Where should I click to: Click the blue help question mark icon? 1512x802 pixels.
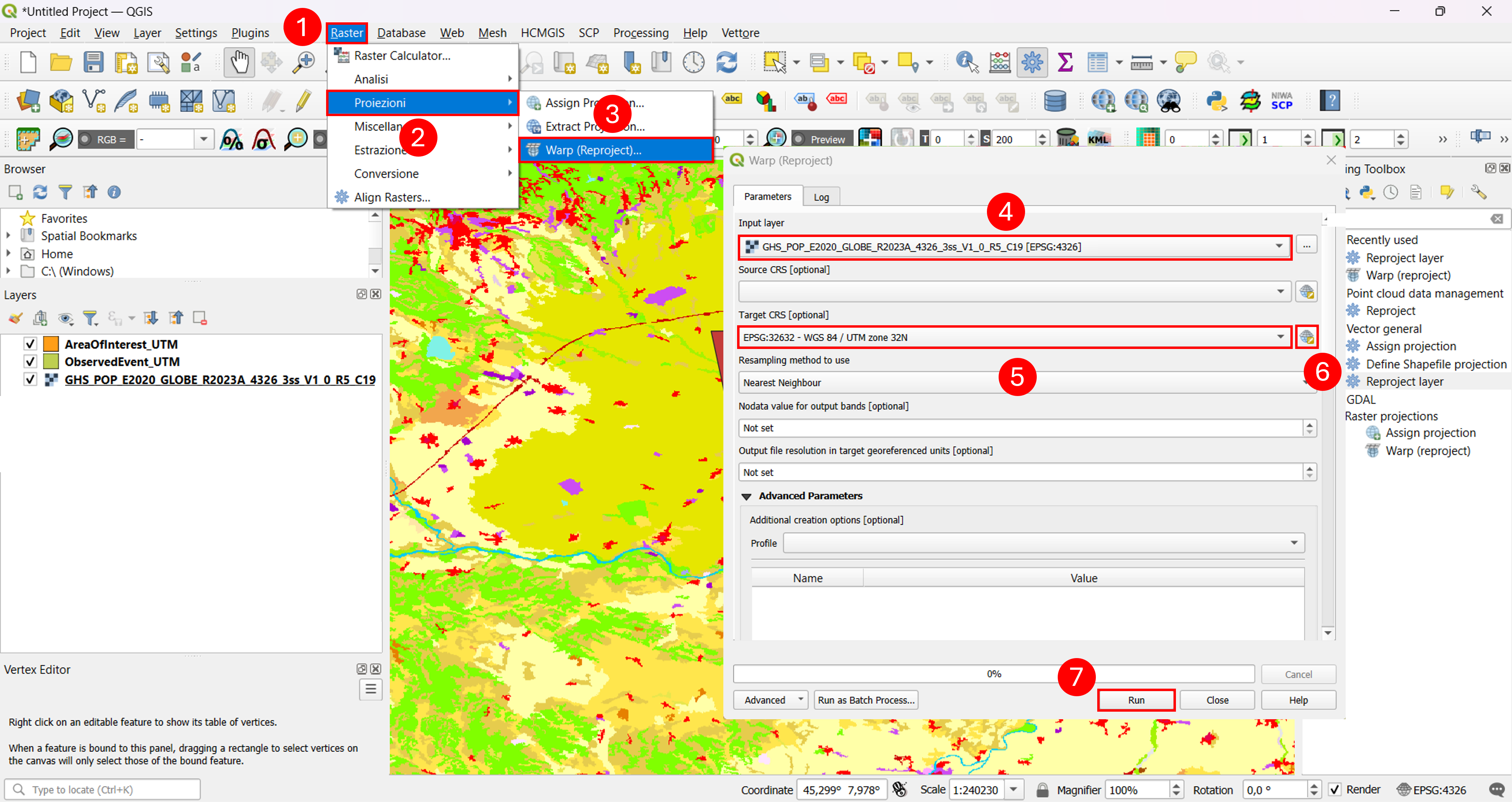pos(1330,101)
